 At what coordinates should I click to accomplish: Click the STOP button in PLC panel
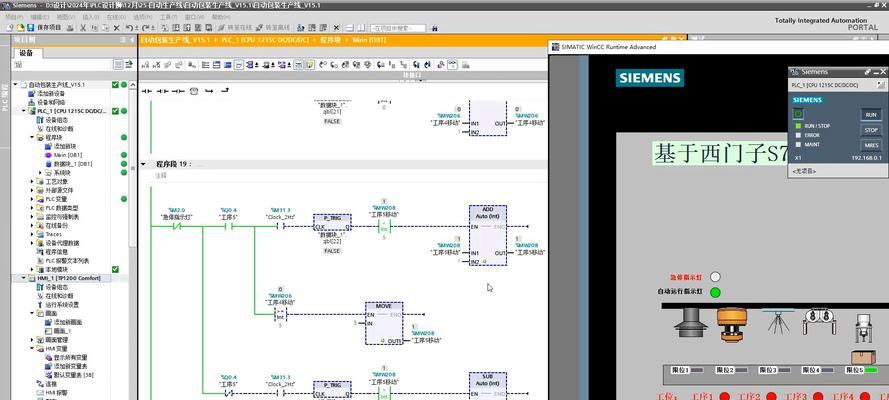[871, 130]
